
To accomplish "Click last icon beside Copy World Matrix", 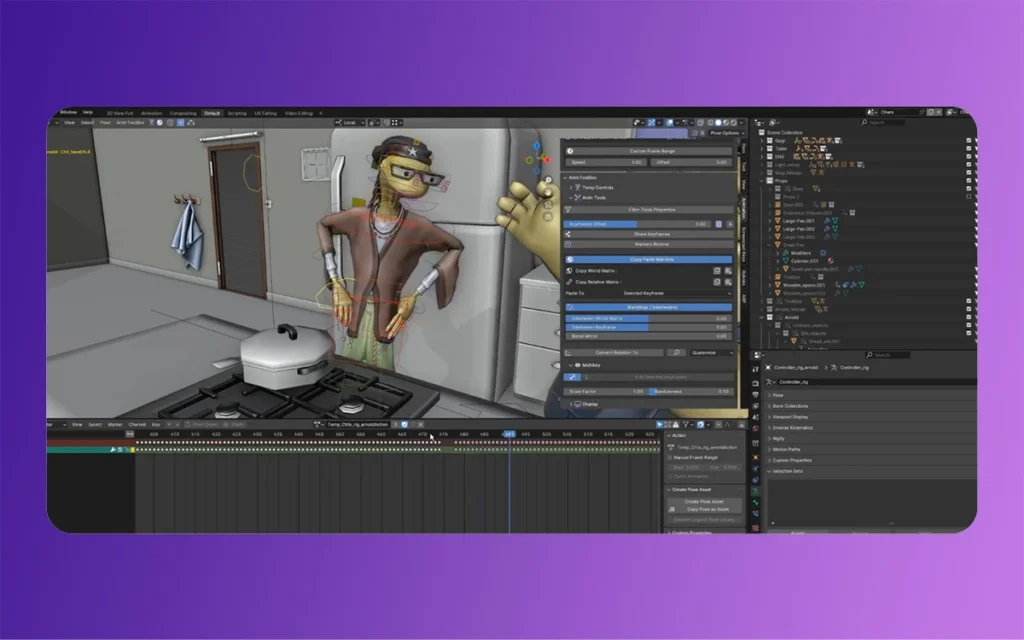I will click(x=728, y=270).
